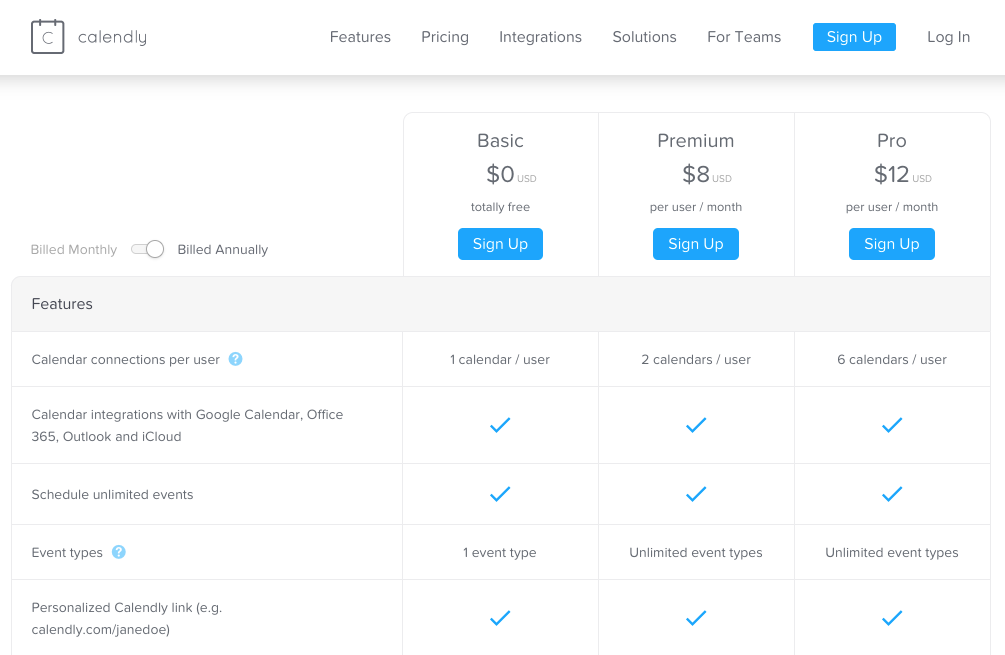Sign up for the Basic plan
The image size is (1005, 655).
click(500, 244)
